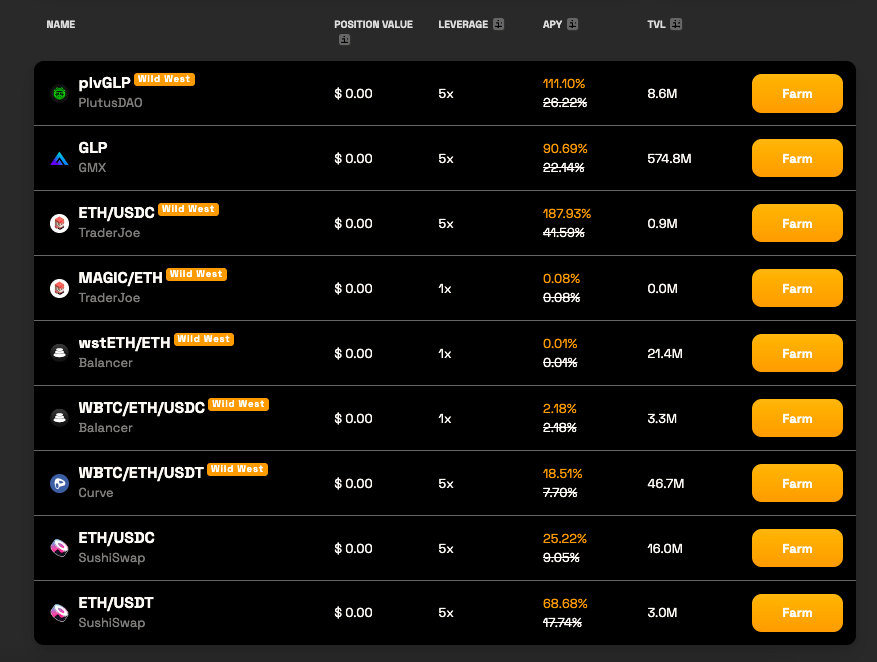Select the Curve protocol label
877x662 pixels.
96,493
